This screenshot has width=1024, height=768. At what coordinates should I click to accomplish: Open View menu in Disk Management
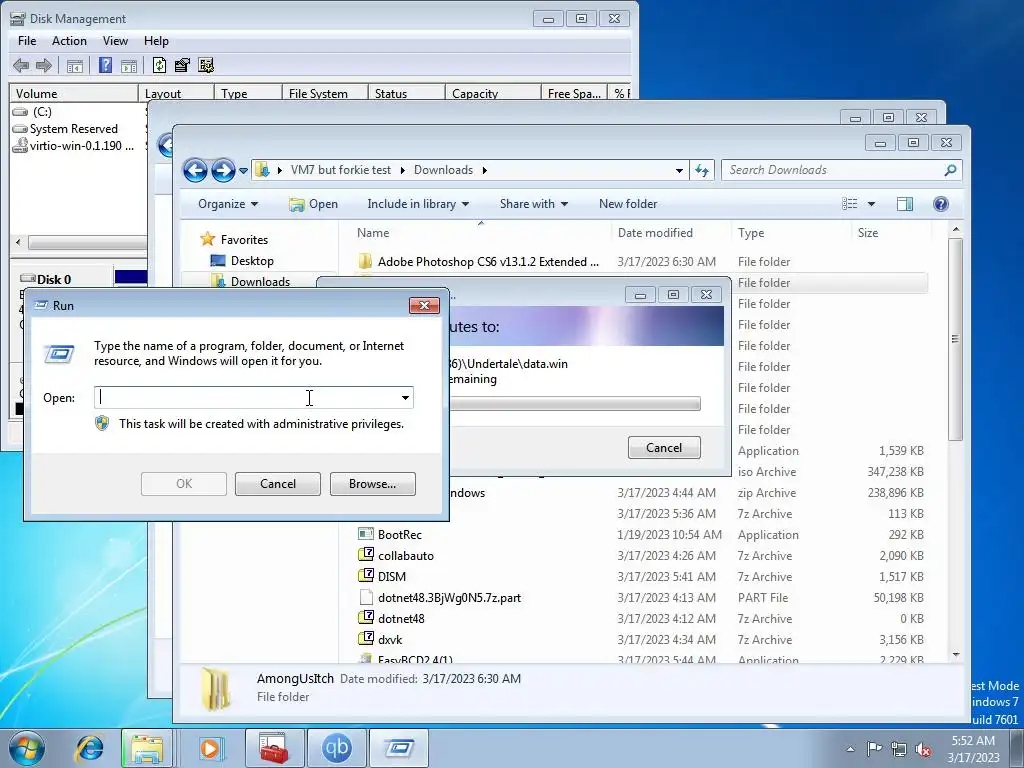[115, 40]
